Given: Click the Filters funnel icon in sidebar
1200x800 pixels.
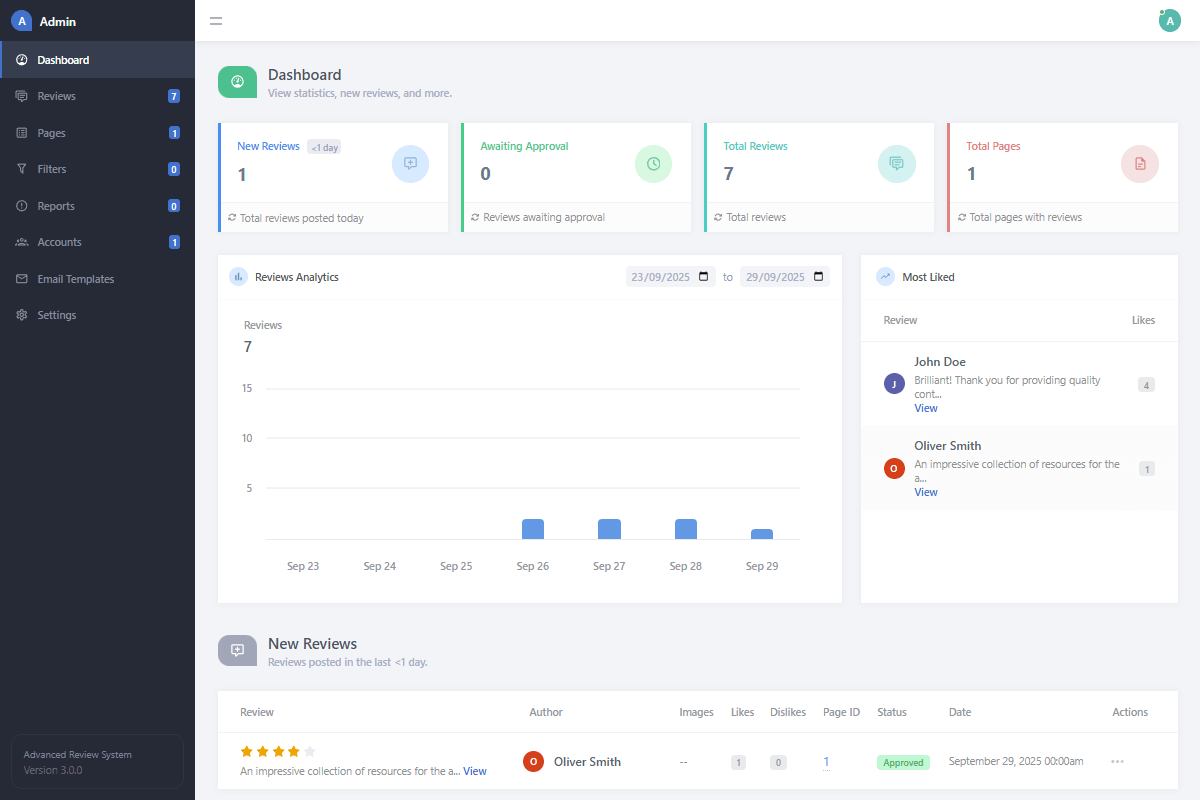Looking at the screenshot, I should click(x=22, y=168).
